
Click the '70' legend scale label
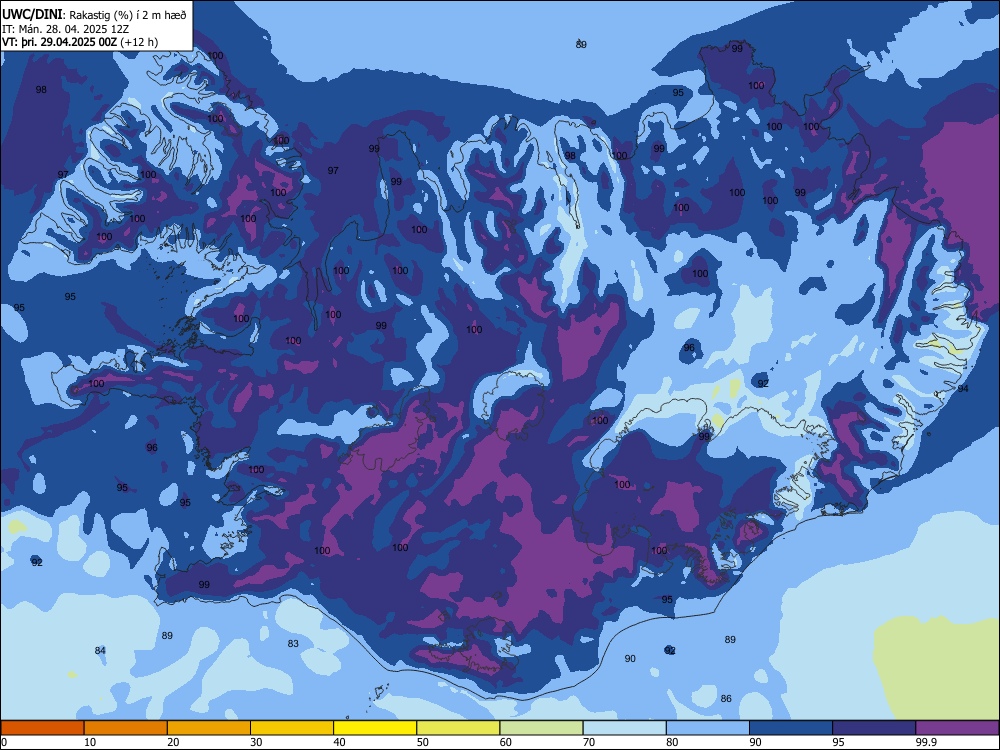tap(589, 742)
